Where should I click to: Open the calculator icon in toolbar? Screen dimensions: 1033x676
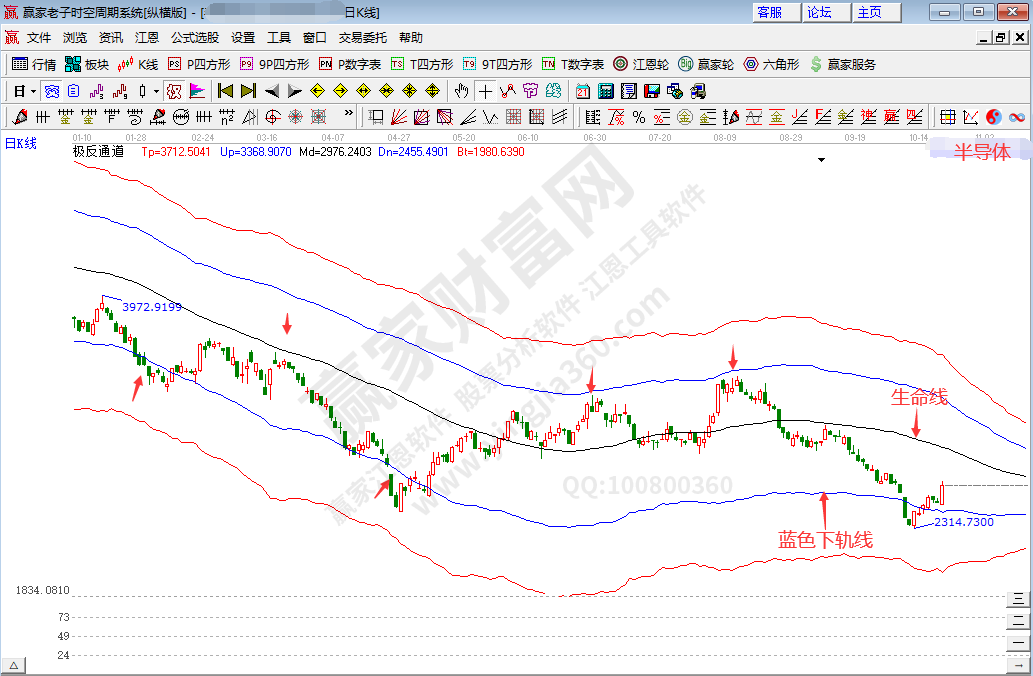click(605, 91)
